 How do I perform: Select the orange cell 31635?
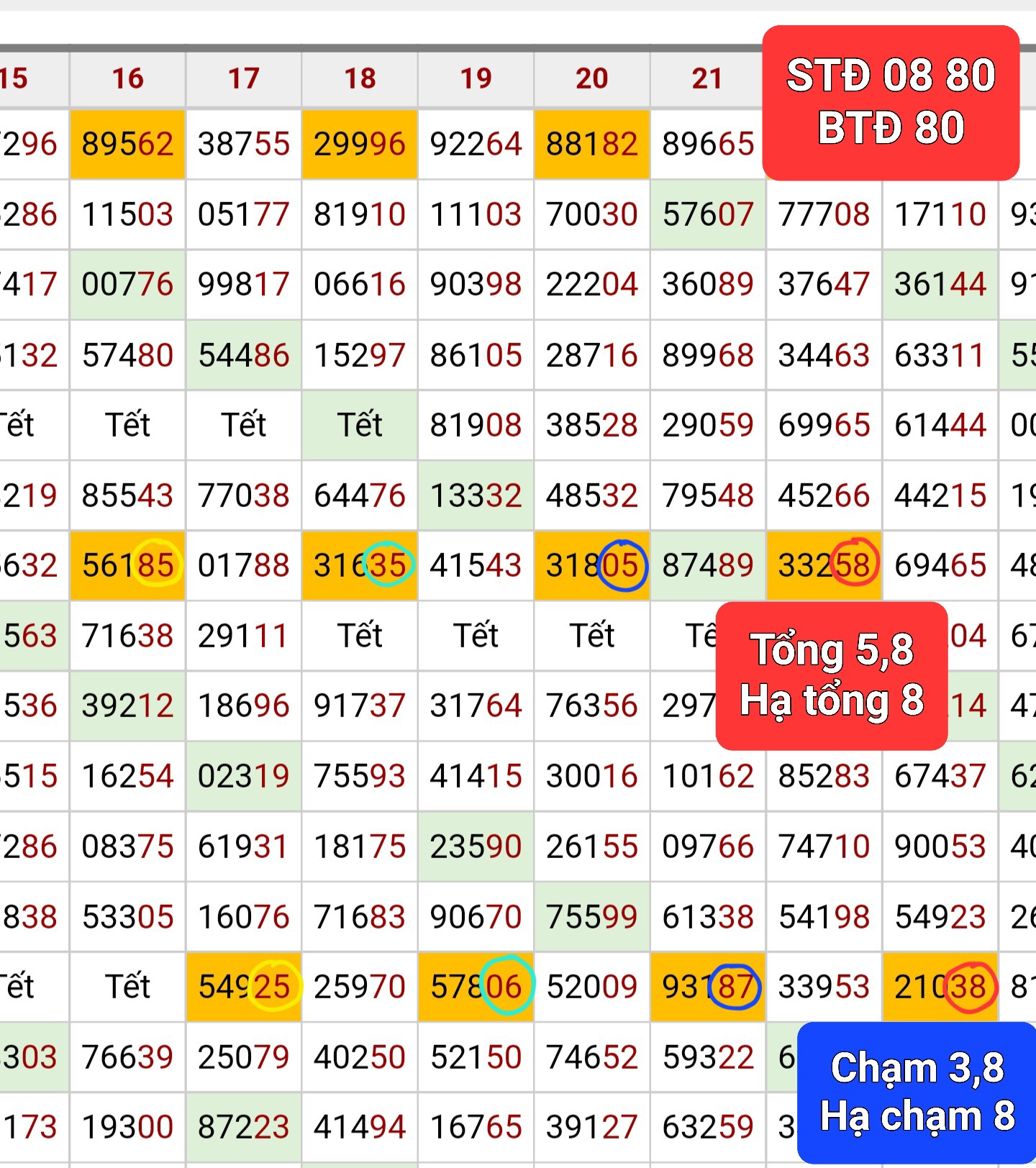coord(360,565)
